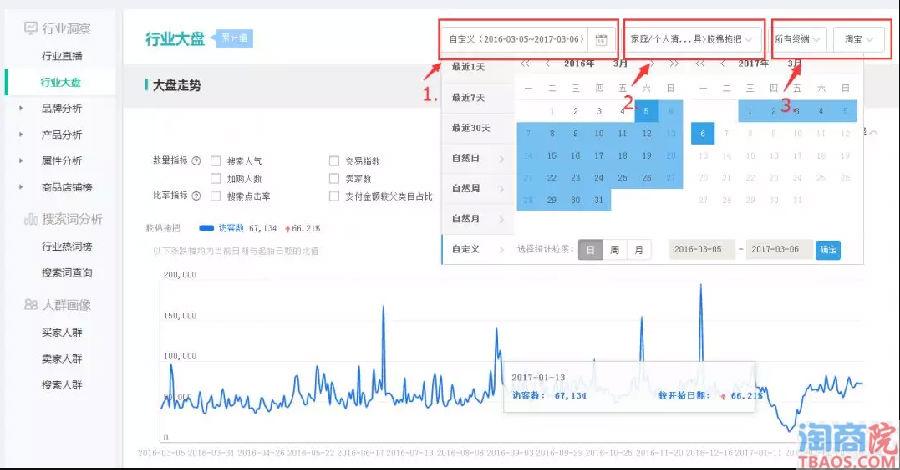Expand the 品牌分析 sidebar group
900x470 pixels.
click(21, 108)
